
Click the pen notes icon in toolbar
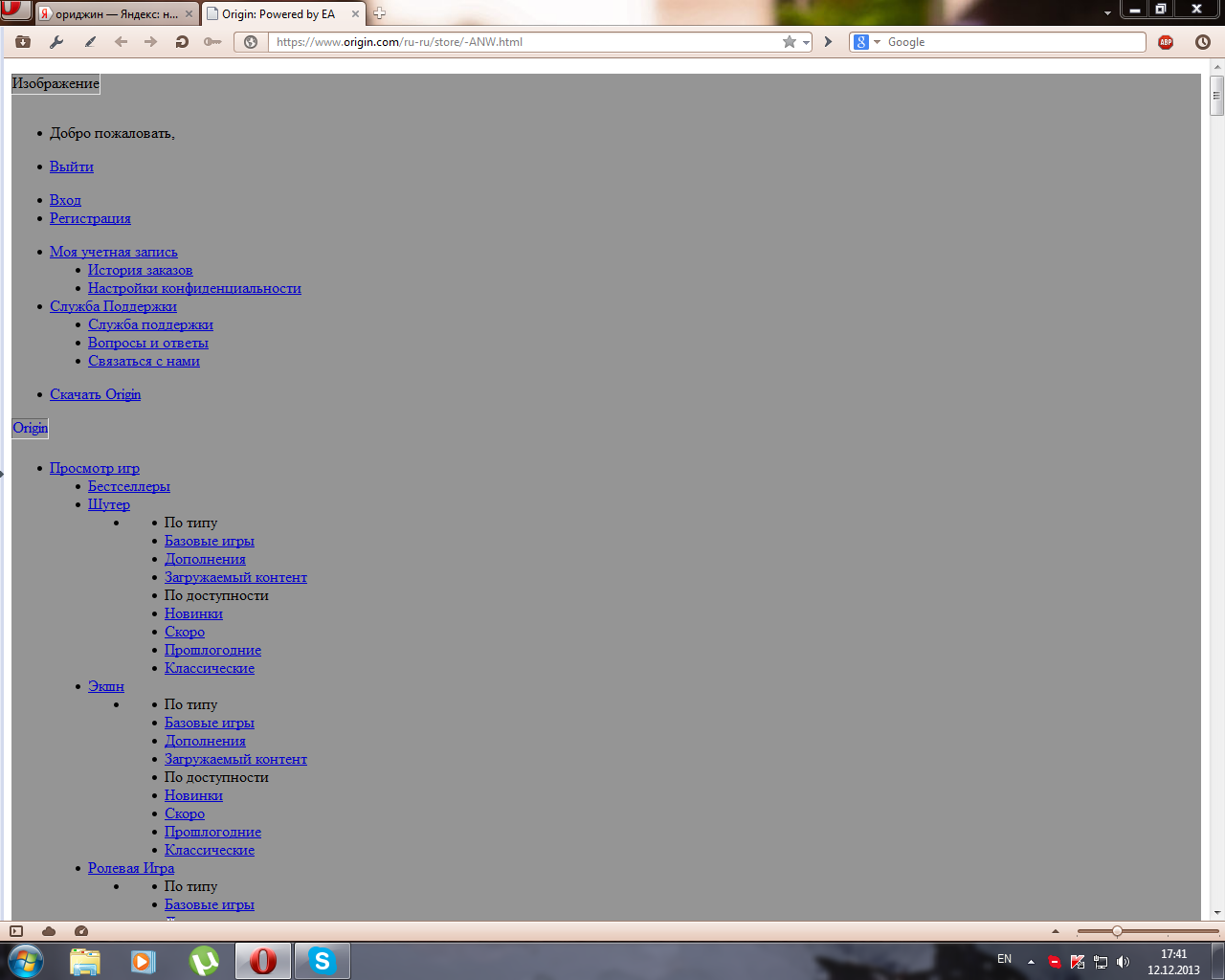(x=90, y=42)
